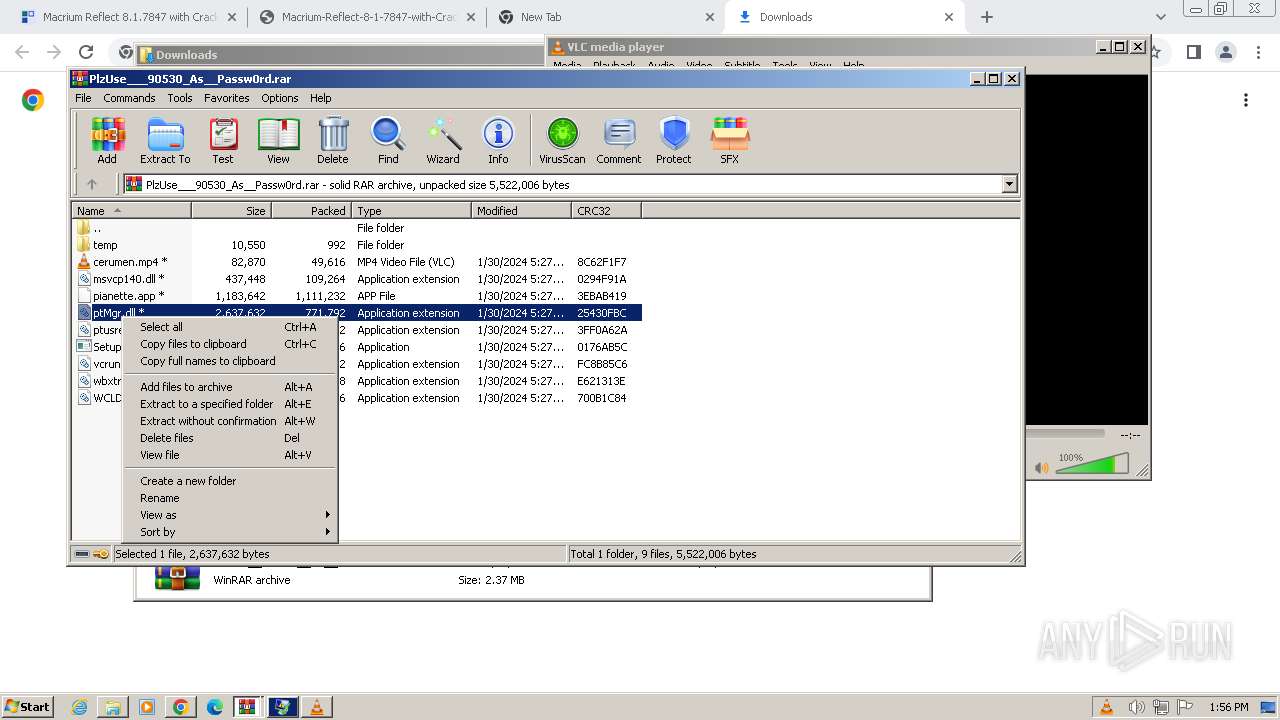Create SFX archive with SFX icon
Screen dimensions: 1280x720
tap(730, 140)
